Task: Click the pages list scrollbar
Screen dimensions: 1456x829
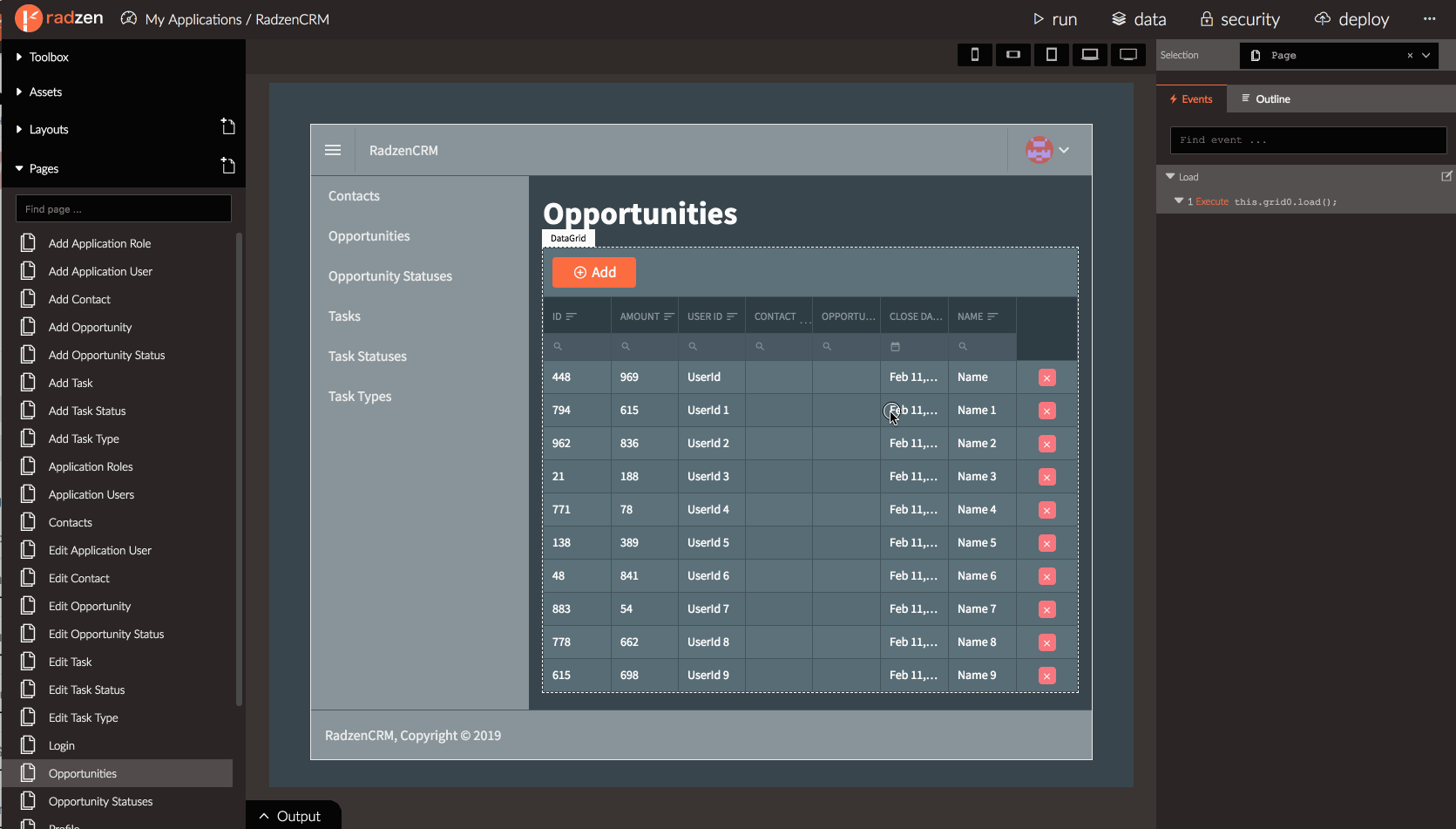Action: pos(239,469)
